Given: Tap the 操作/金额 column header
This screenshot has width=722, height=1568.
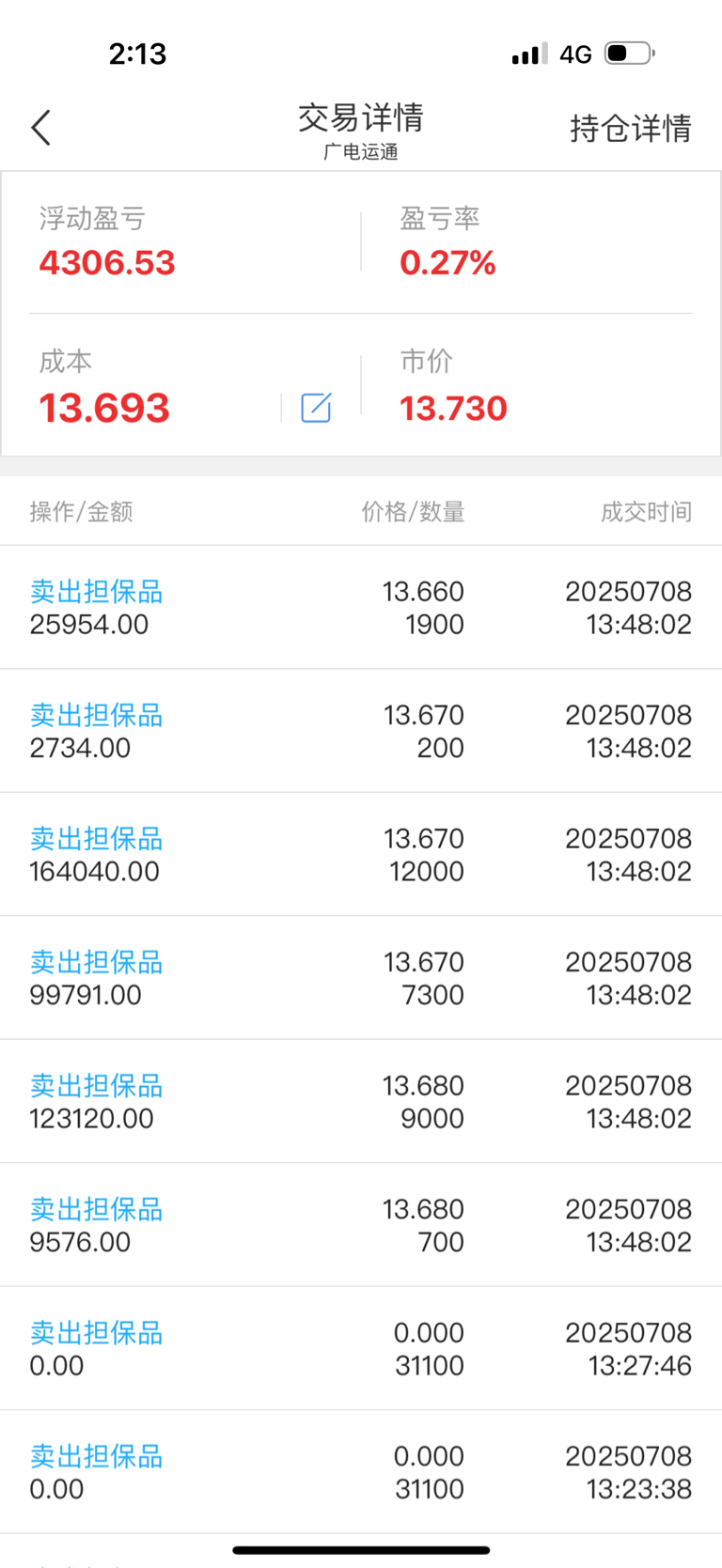Looking at the screenshot, I should 81,512.
